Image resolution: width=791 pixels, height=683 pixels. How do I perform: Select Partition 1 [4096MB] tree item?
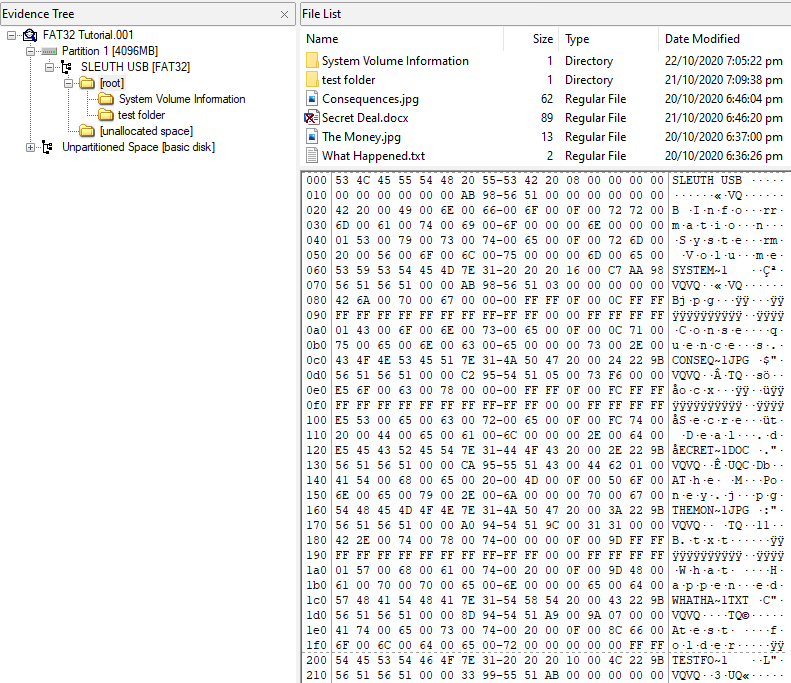click(x=110, y=51)
